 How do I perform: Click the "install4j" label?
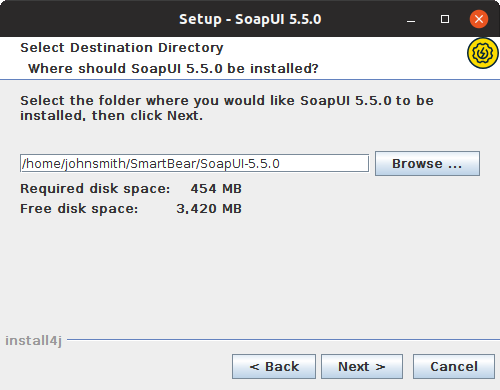pyautogui.click(x=33, y=341)
